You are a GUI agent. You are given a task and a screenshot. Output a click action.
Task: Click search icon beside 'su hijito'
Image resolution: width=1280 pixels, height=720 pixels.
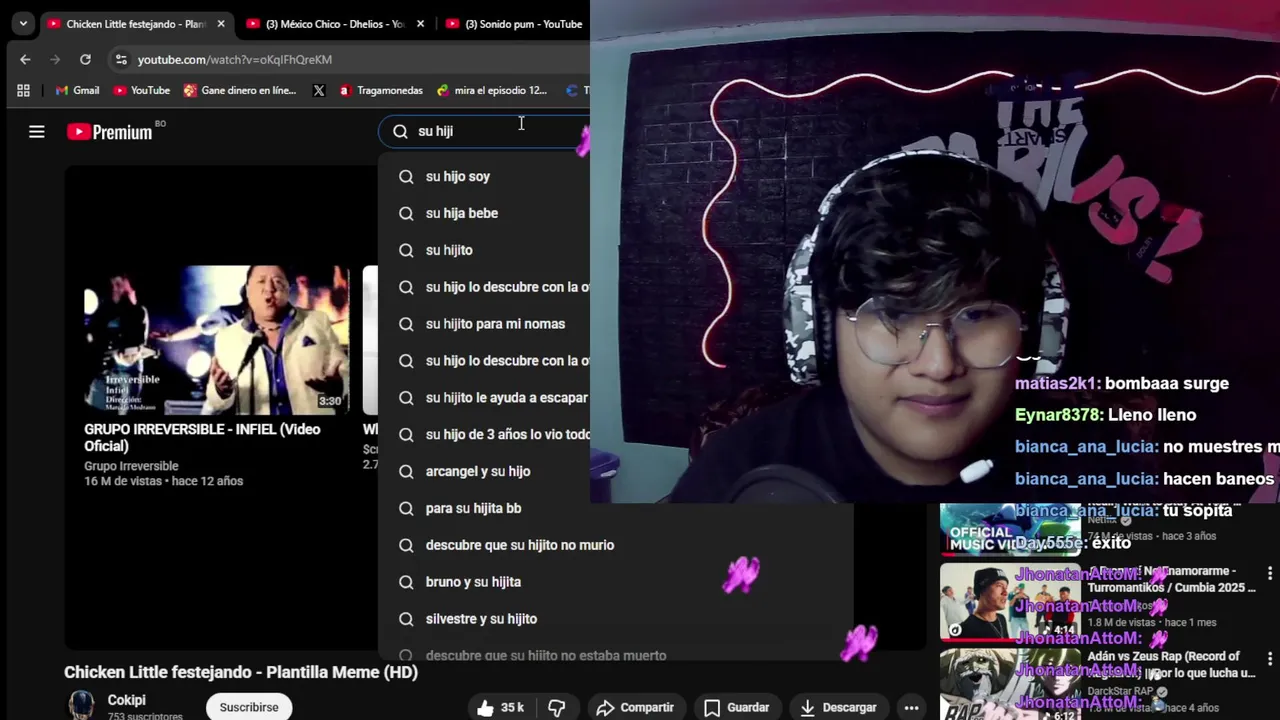click(x=406, y=250)
